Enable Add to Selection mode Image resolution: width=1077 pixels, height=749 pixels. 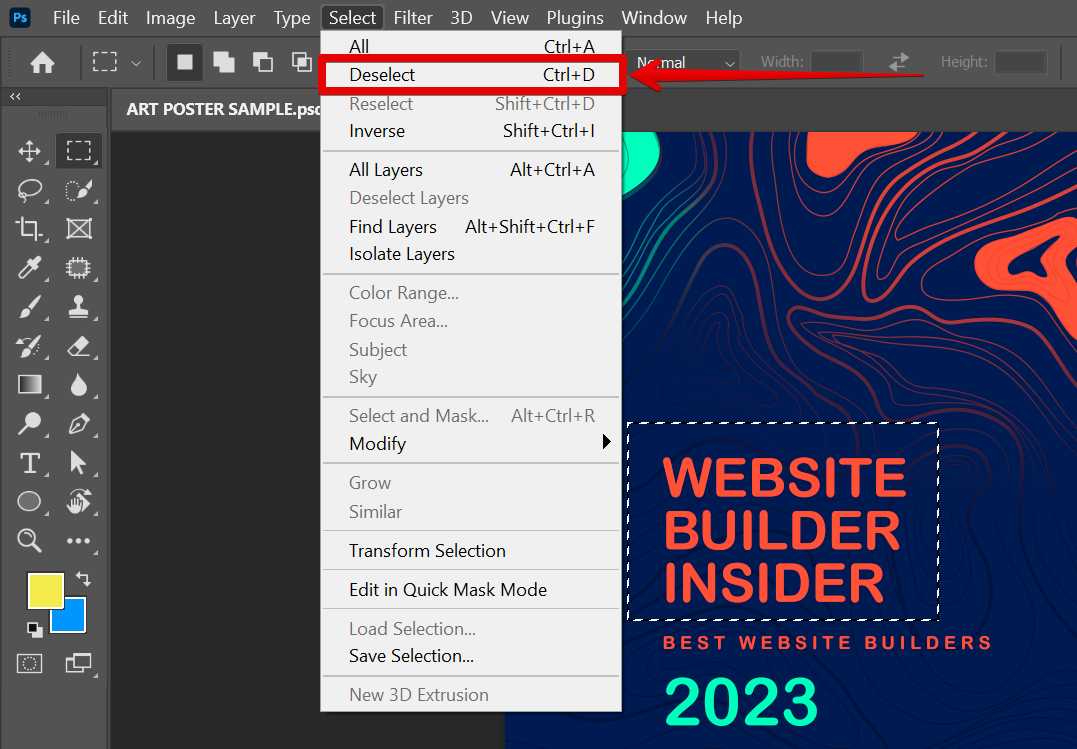click(223, 61)
